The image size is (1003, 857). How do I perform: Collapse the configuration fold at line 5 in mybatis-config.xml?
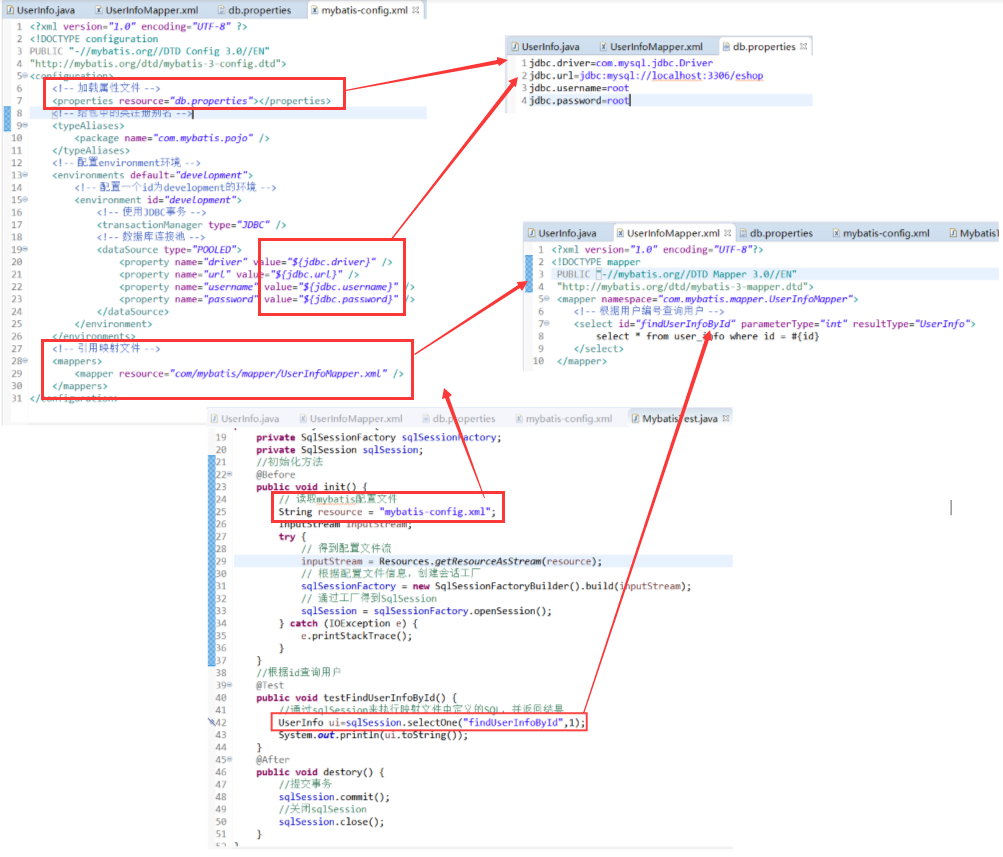tap(25, 76)
